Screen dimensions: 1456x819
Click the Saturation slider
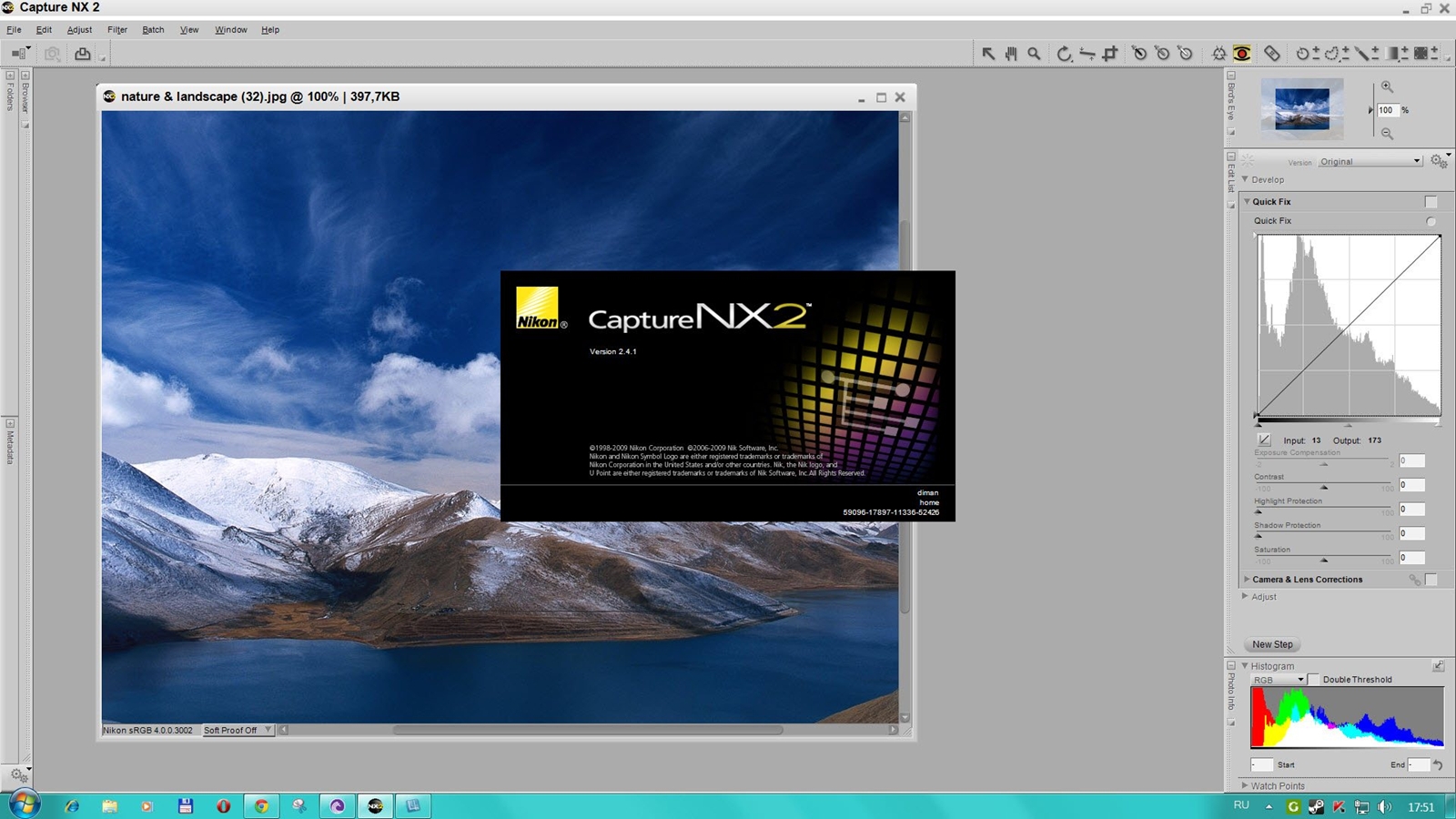(x=1324, y=560)
